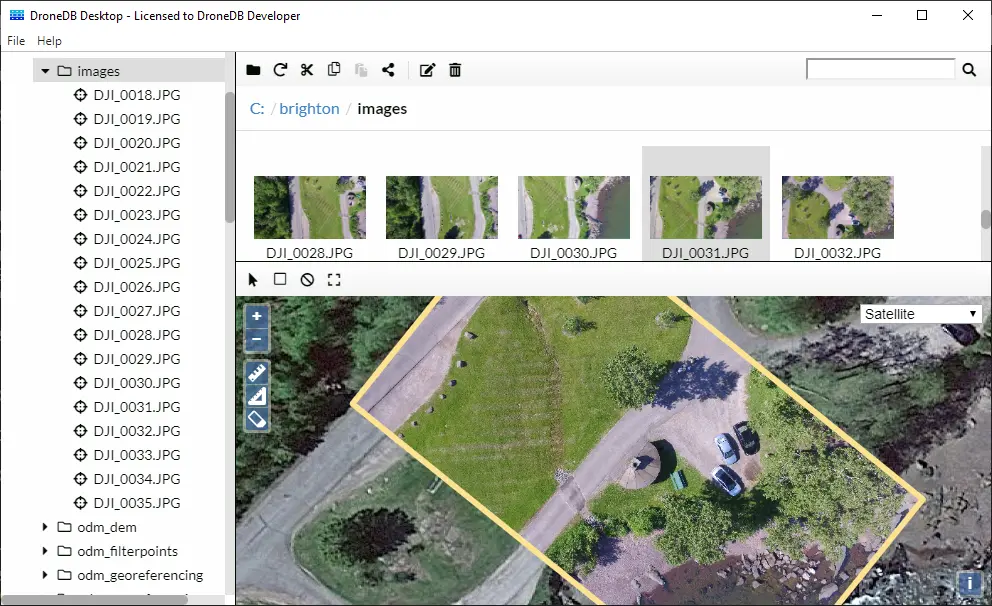Click the eraser to clear measurements

click(257, 420)
